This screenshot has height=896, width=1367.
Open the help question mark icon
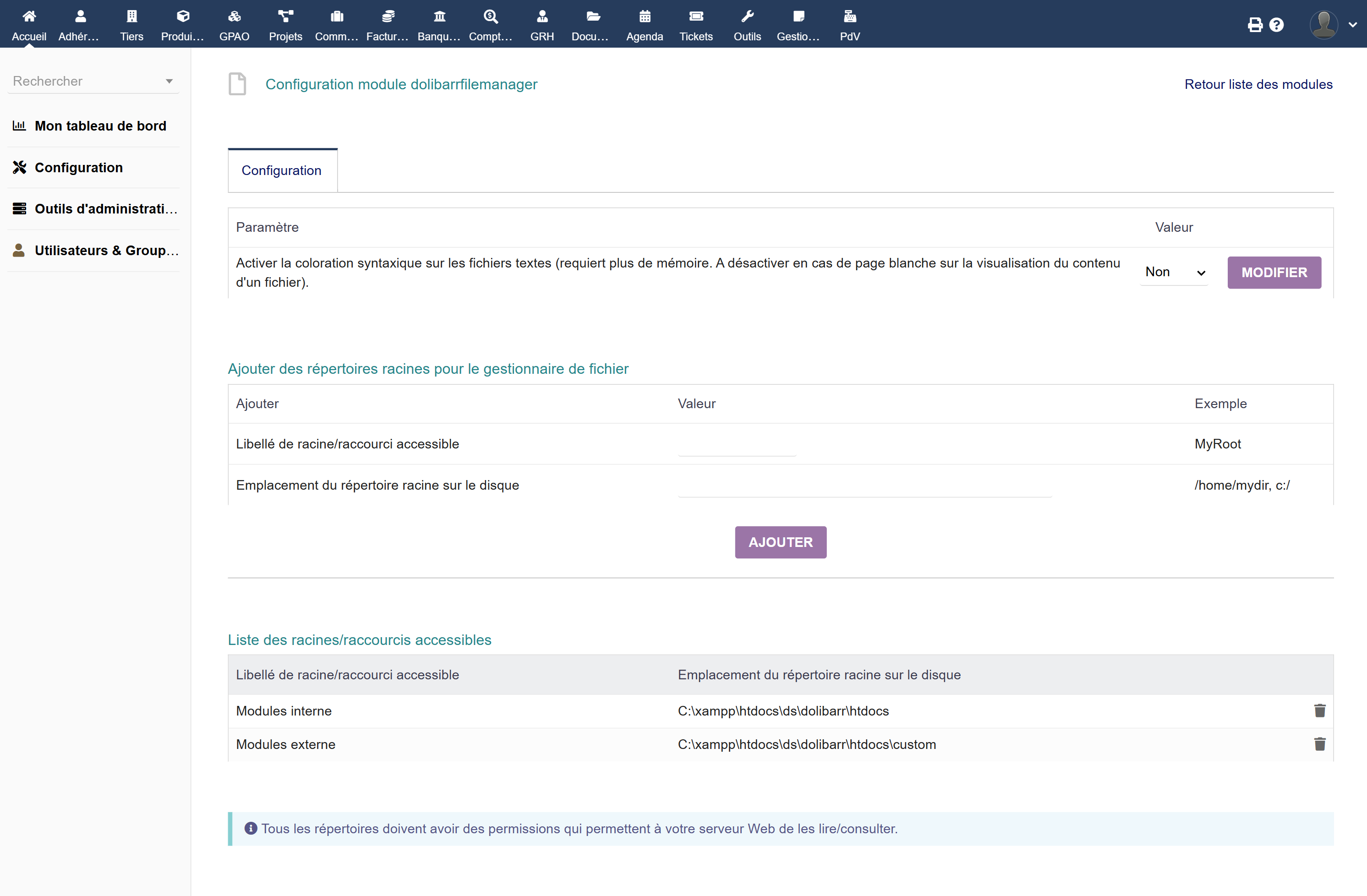click(1276, 25)
